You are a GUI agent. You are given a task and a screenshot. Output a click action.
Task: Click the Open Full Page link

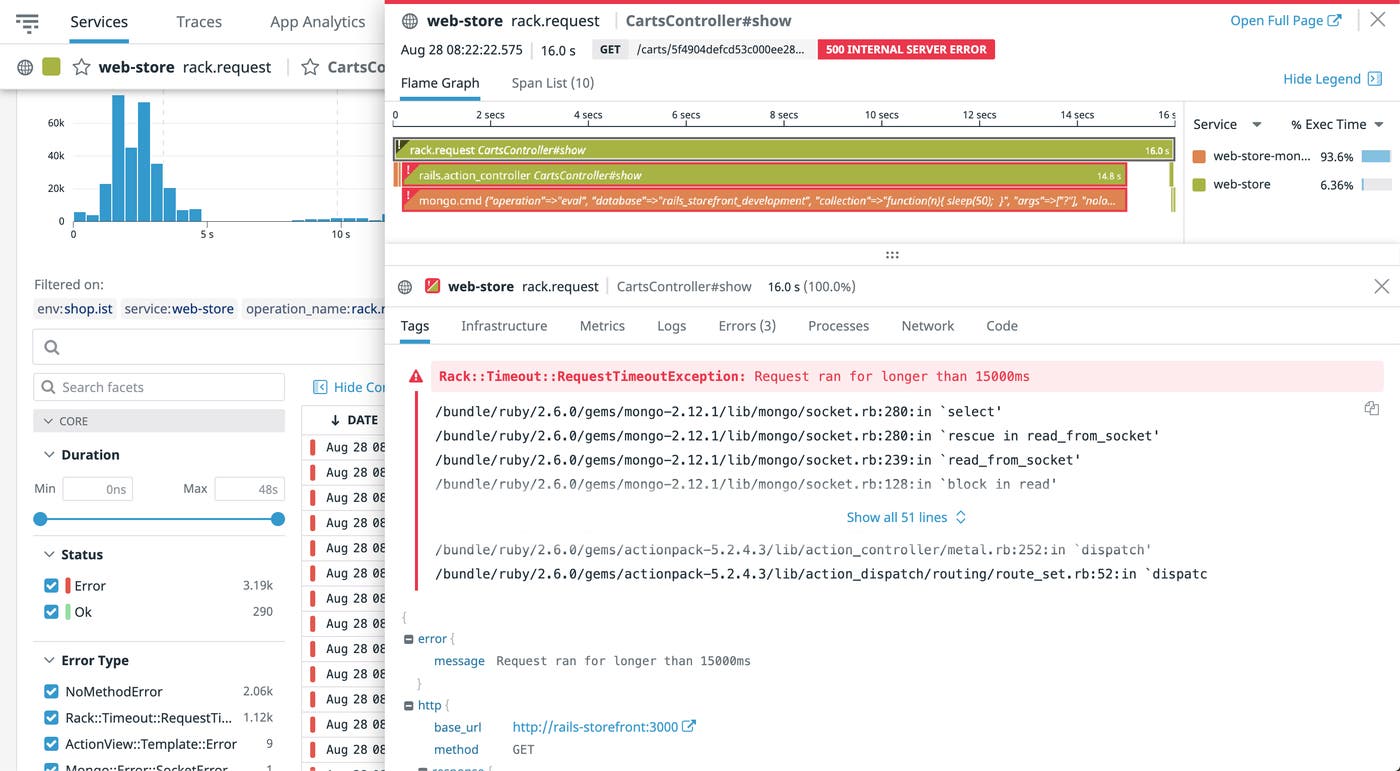tap(1285, 19)
